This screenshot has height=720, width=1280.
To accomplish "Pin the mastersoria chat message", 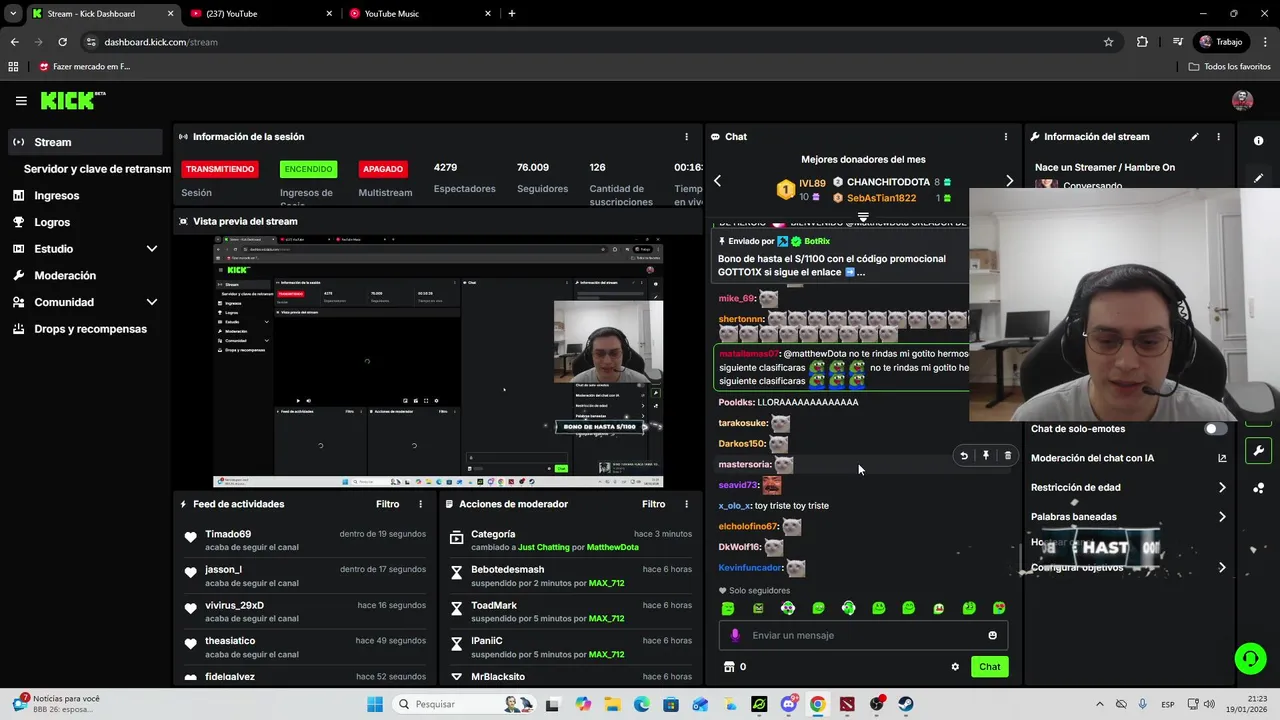I will click(x=986, y=456).
